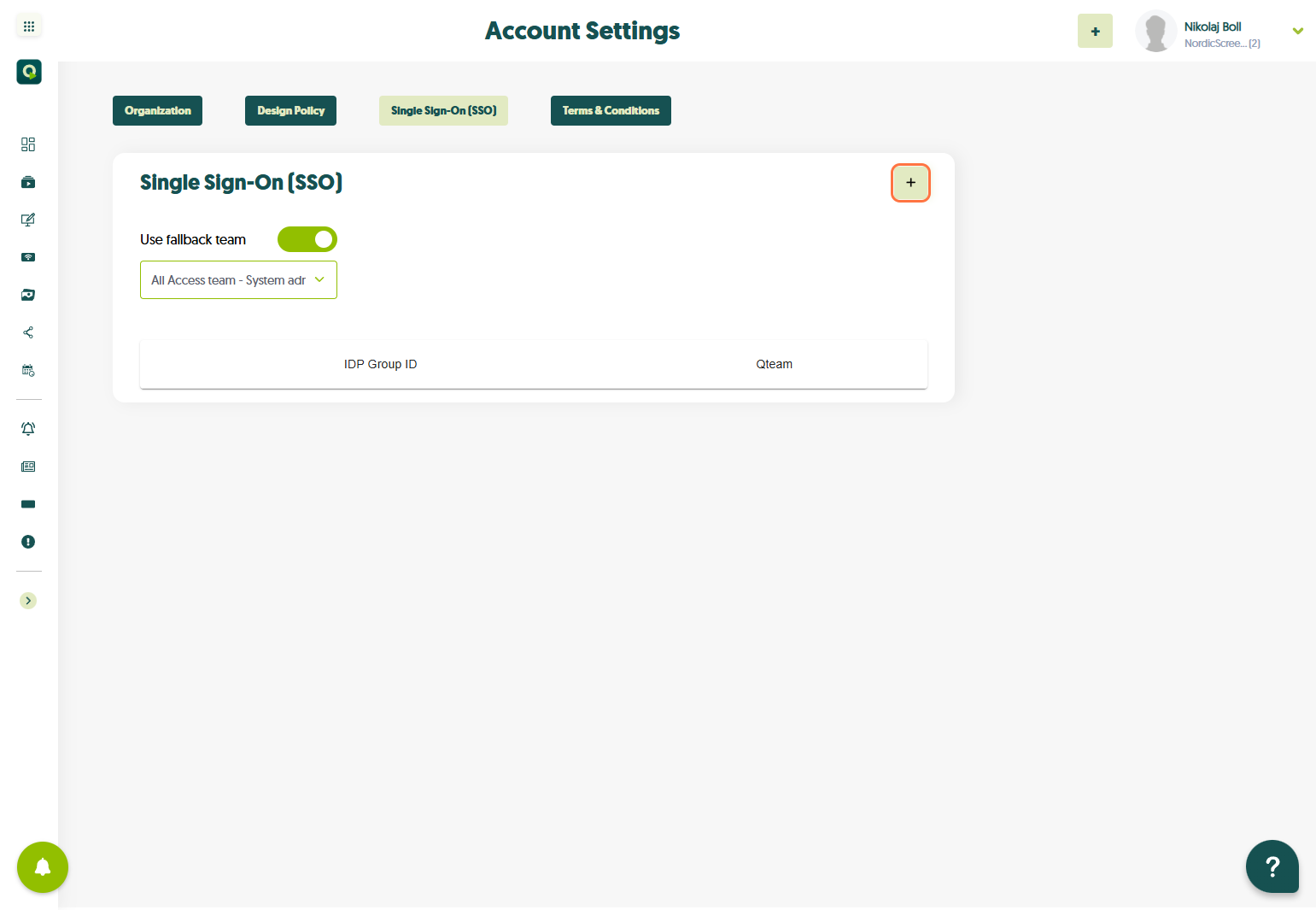This screenshot has width=1316, height=910.
Task: Open the wifi screen icon in sidebar
Action: coord(28,257)
